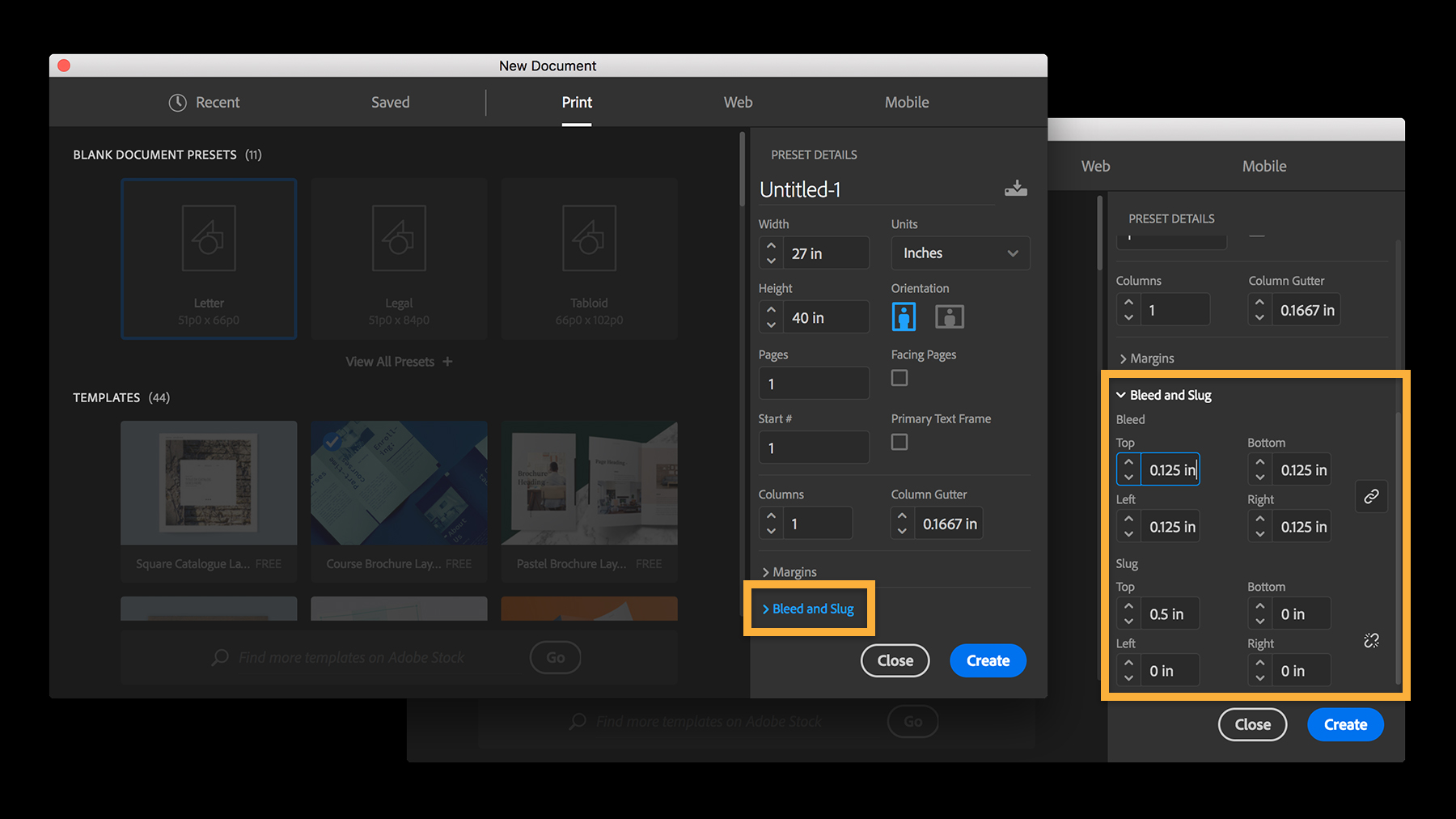The height and width of the screenshot is (819, 1456).
Task: Click the Letter preset document icon
Action: click(x=209, y=238)
